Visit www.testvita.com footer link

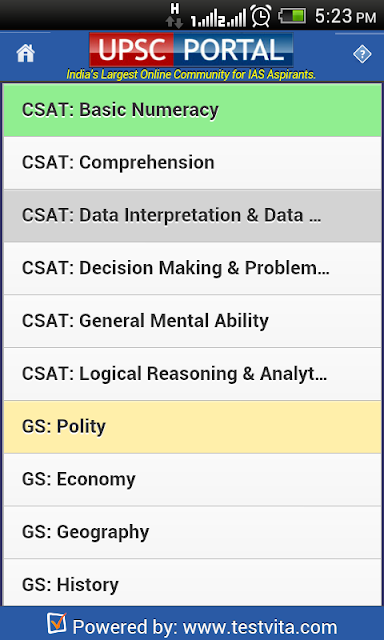point(260,627)
